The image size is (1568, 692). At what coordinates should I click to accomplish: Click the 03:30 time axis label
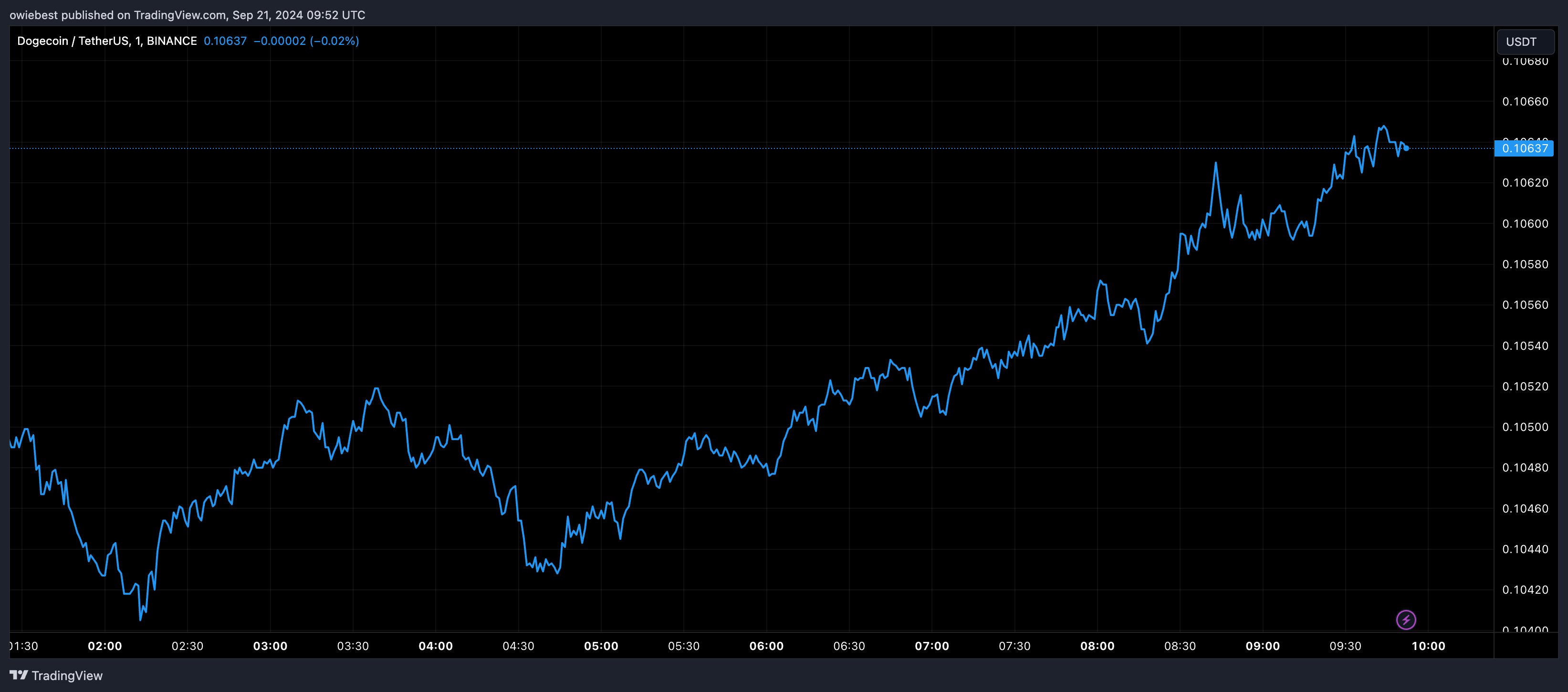[353, 646]
